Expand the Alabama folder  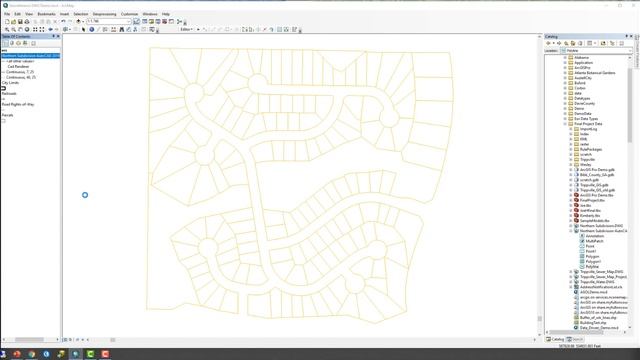click(565, 58)
